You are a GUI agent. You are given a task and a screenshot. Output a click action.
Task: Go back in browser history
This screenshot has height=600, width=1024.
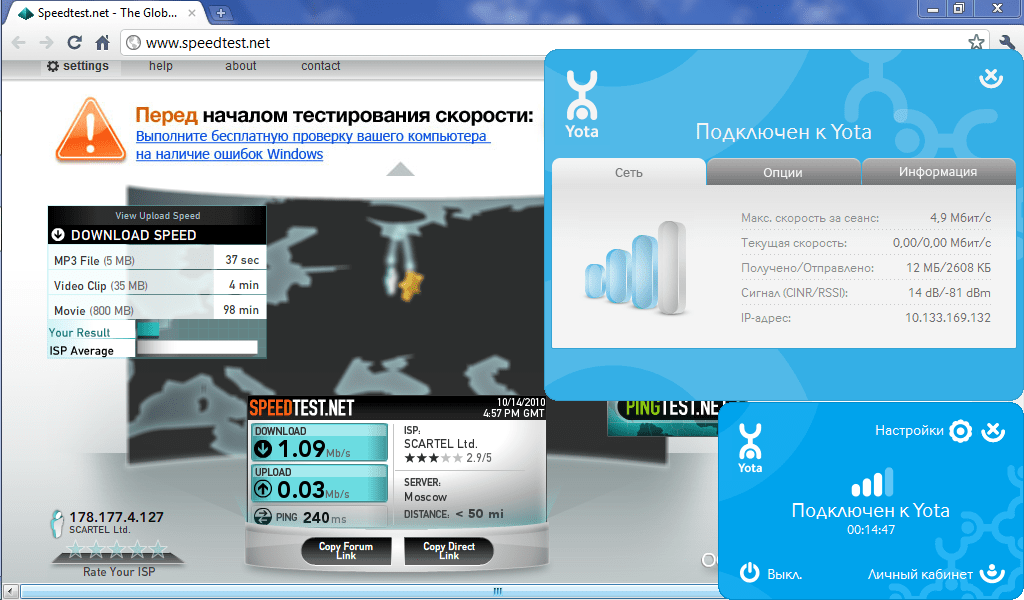[x=19, y=42]
